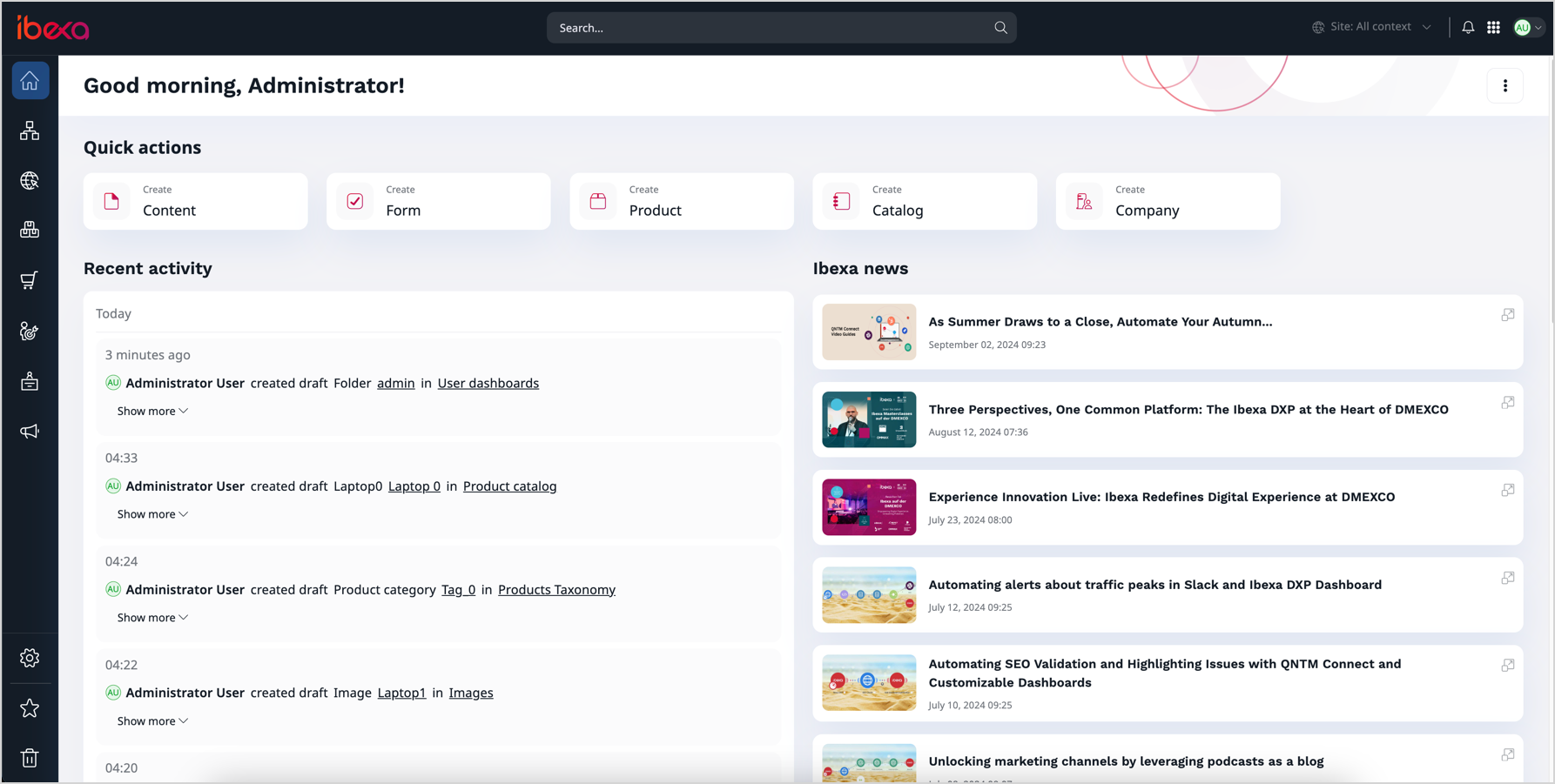Open the Customers sidebar icon
The height and width of the screenshot is (784, 1555).
(x=30, y=331)
